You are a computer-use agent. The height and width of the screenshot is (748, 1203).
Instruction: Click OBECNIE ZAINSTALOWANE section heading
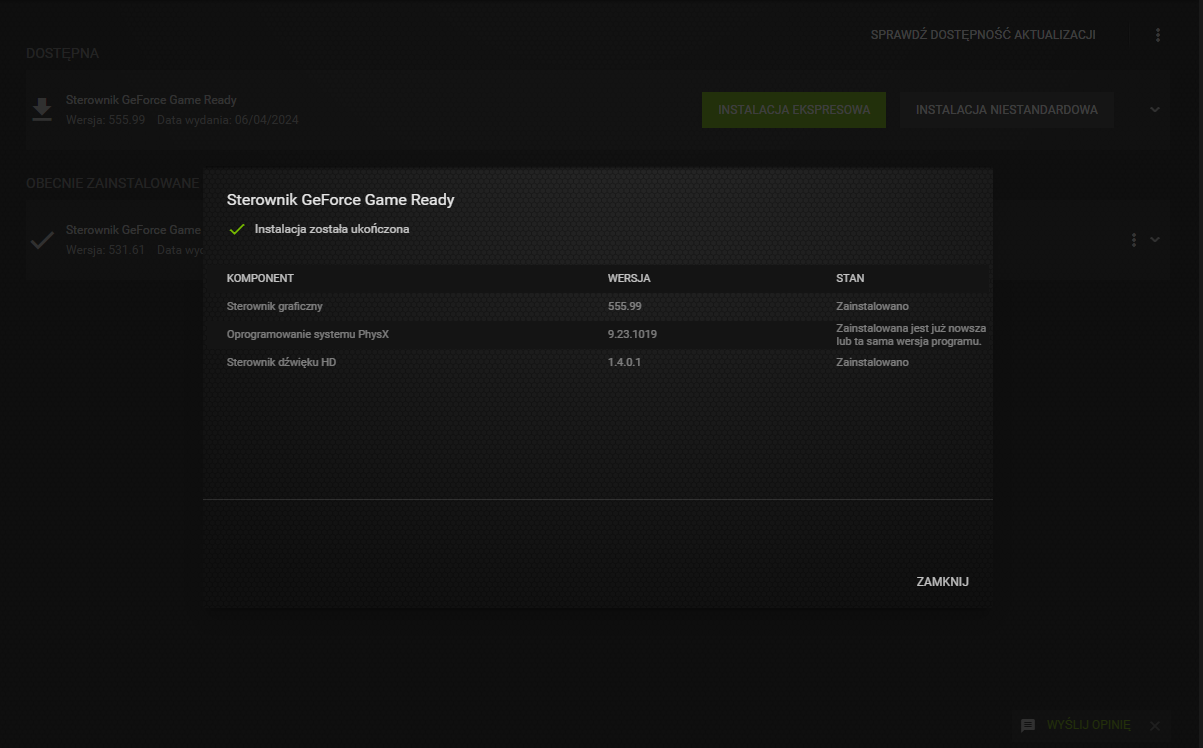coord(113,183)
